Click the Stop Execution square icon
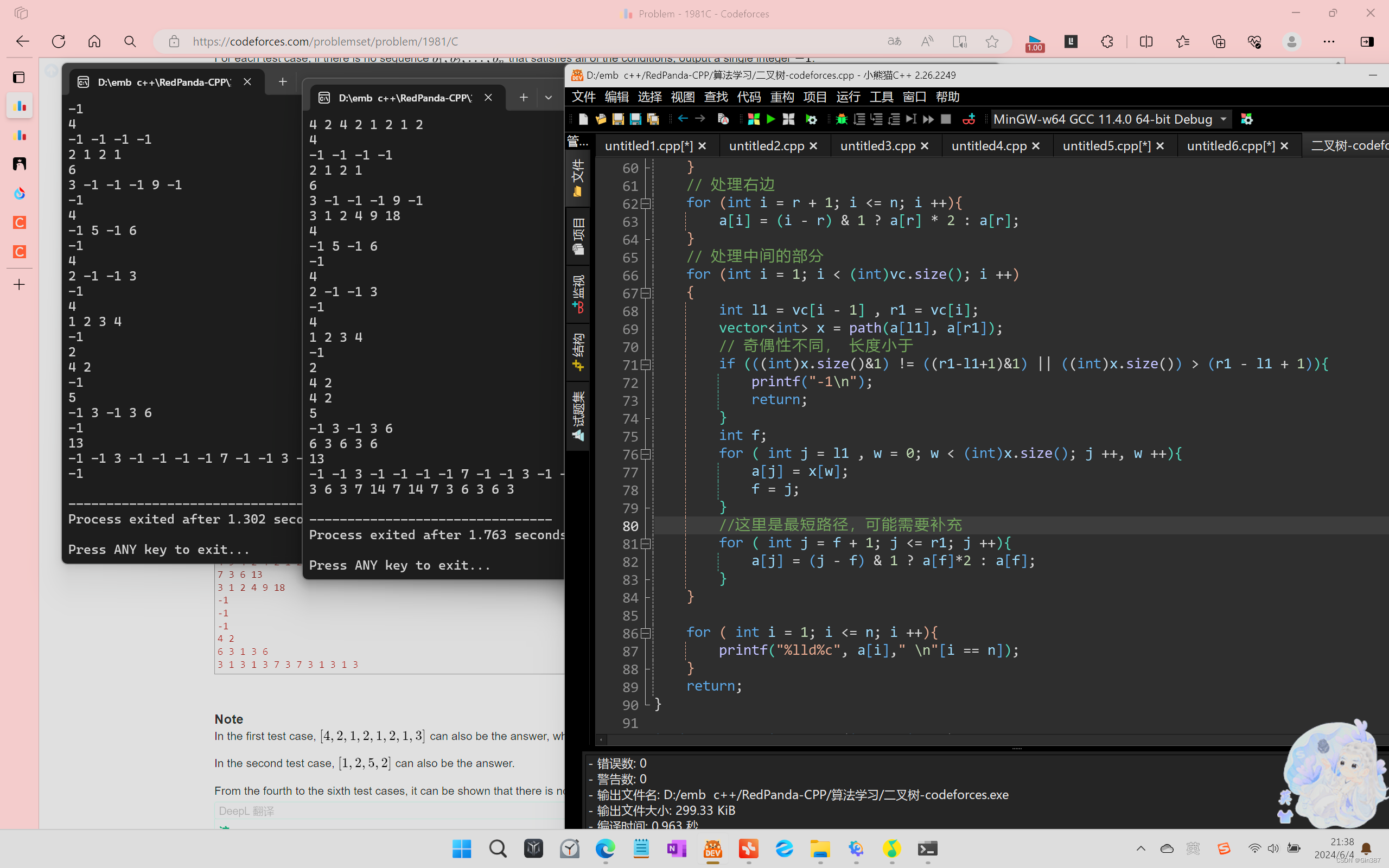This screenshot has height=868, width=1389. tap(946, 119)
